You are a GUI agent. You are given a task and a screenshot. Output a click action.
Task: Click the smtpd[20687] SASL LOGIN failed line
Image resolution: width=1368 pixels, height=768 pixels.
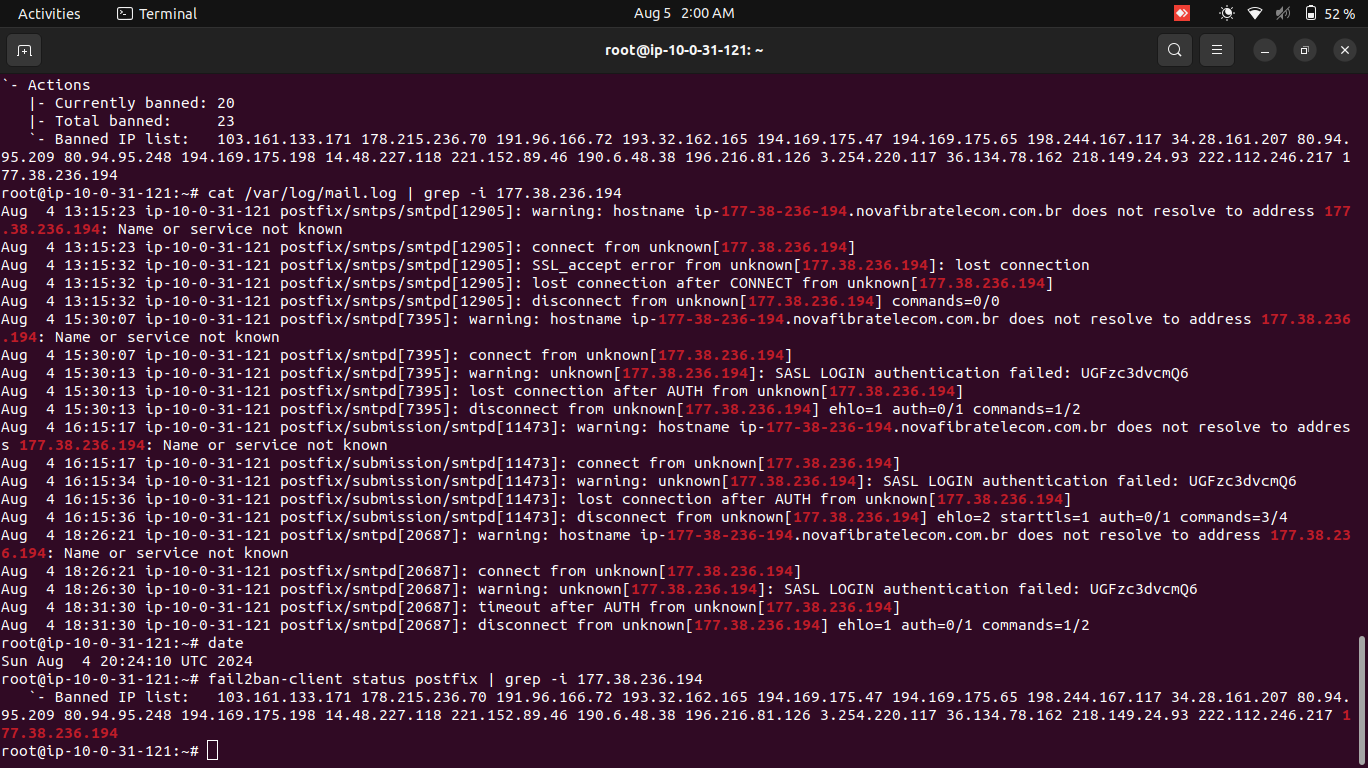click(x=599, y=589)
